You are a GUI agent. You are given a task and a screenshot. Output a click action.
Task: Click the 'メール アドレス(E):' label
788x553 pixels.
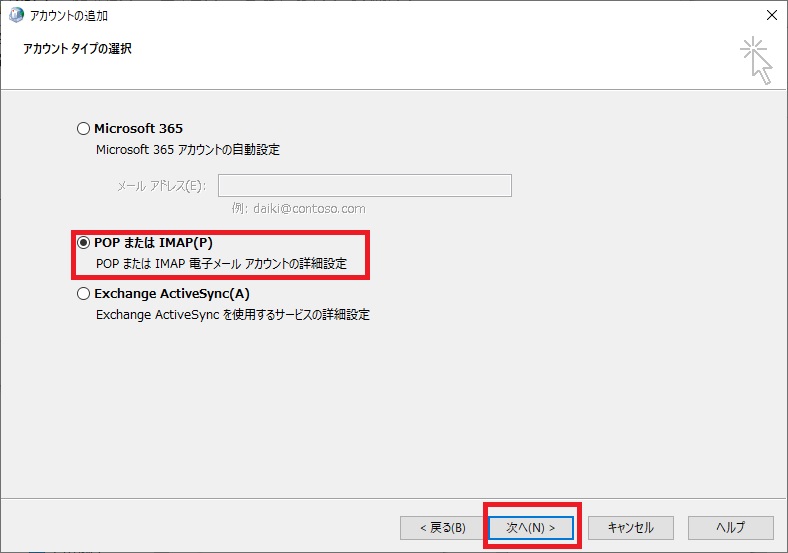pyautogui.click(x=161, y=186)
